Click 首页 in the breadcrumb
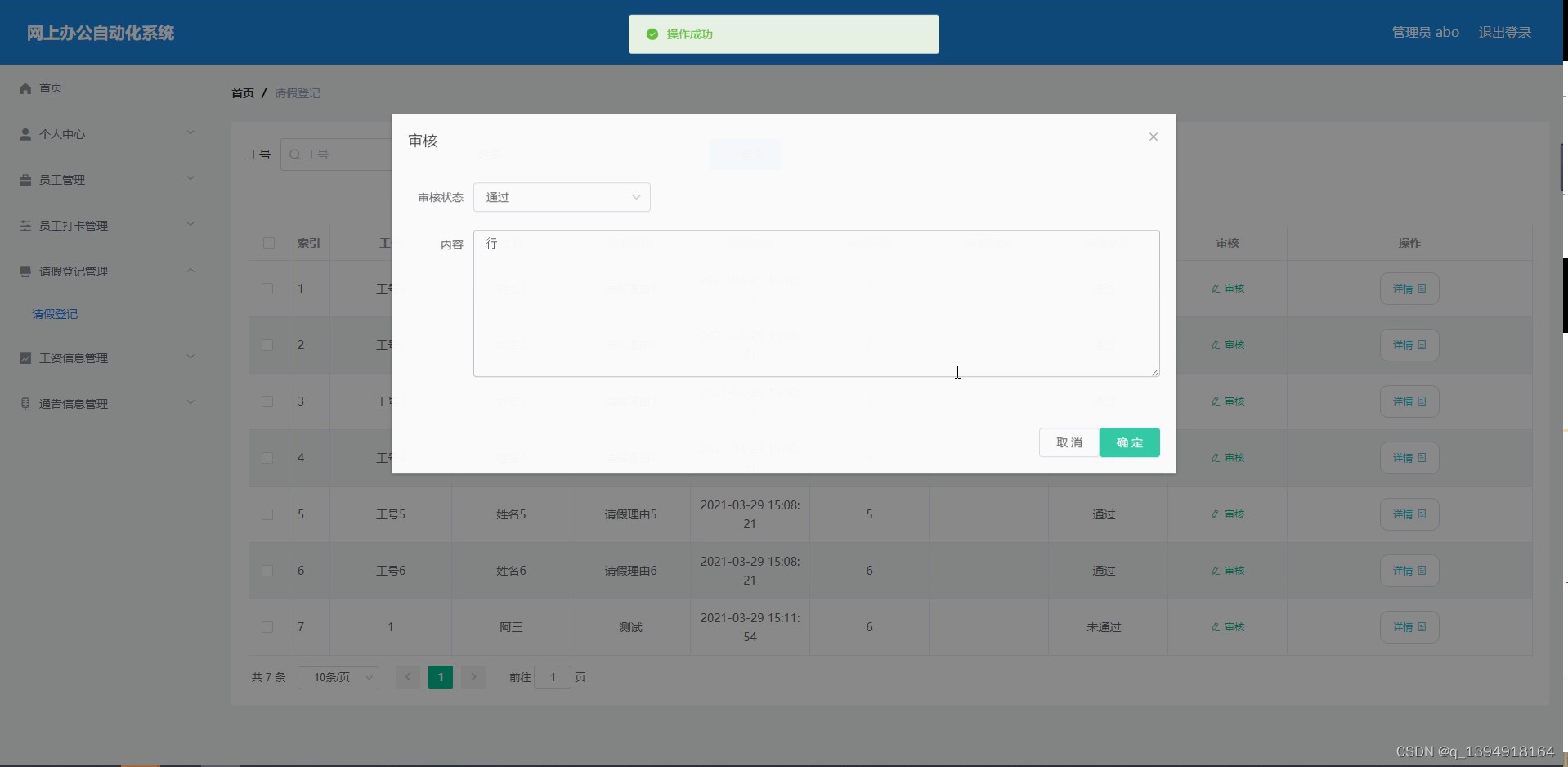 click(243, 93)
